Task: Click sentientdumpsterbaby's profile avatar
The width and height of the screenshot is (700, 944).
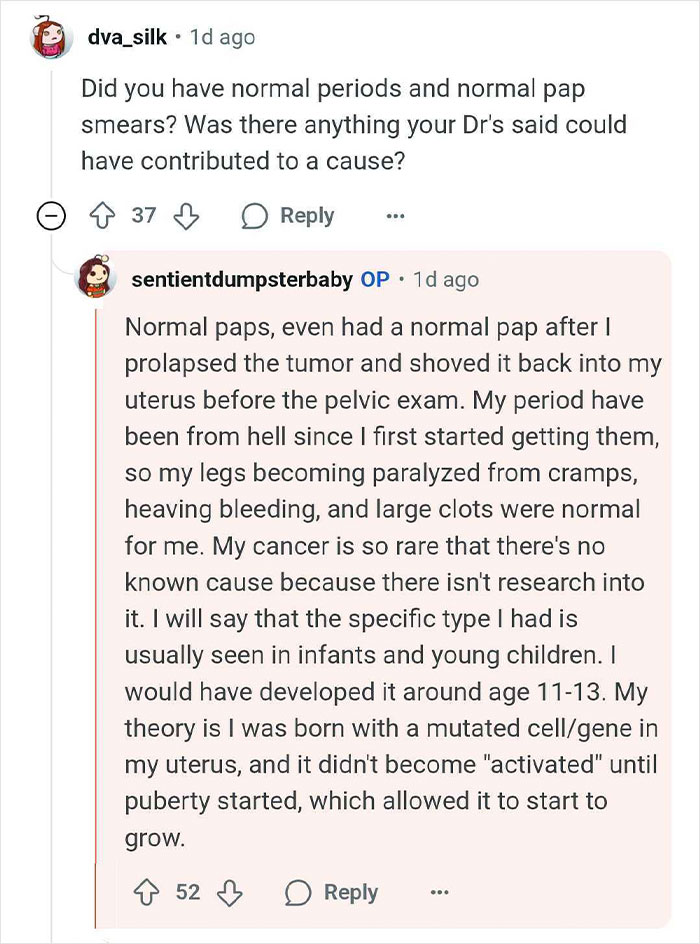Action: tap(97, 277)
